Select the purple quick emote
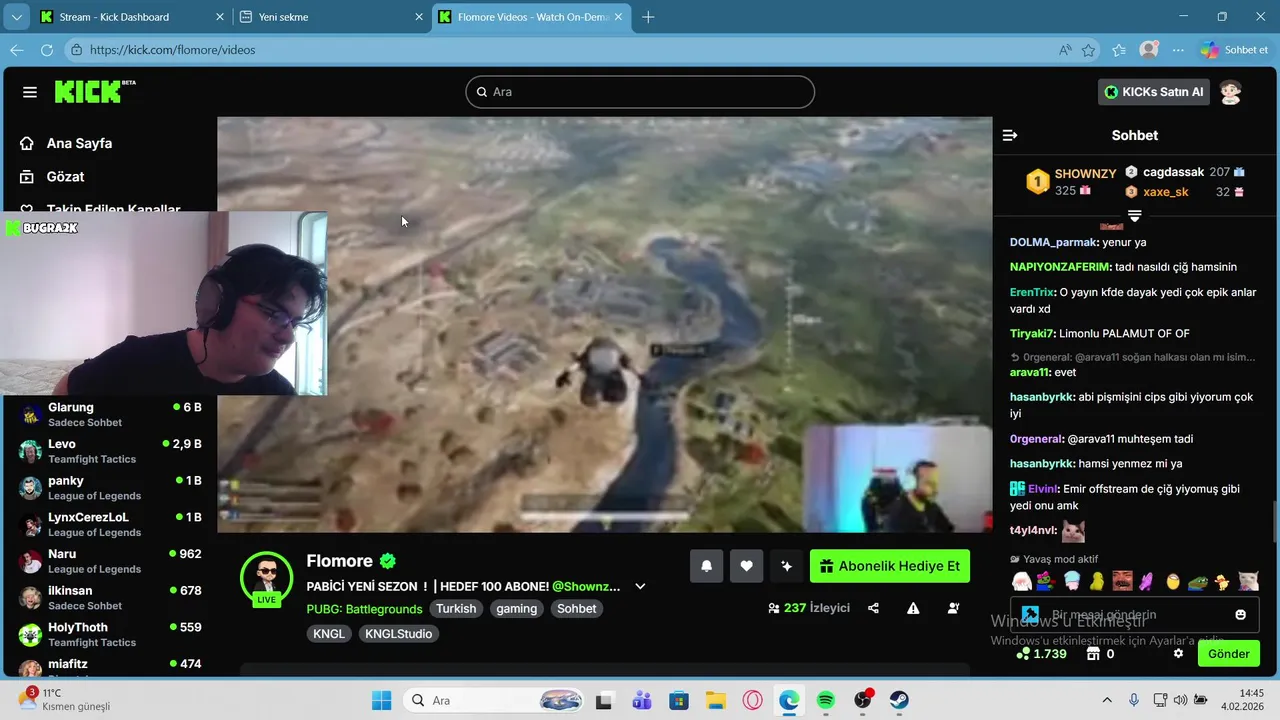Image resolution: width=1280 pixels, height=720 pixels. tap(1147, 581)
